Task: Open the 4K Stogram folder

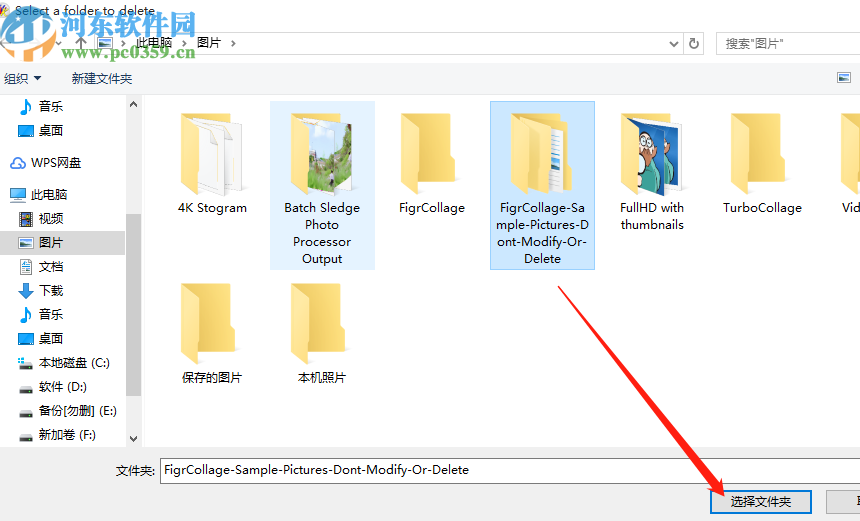Action: [212, 162]
